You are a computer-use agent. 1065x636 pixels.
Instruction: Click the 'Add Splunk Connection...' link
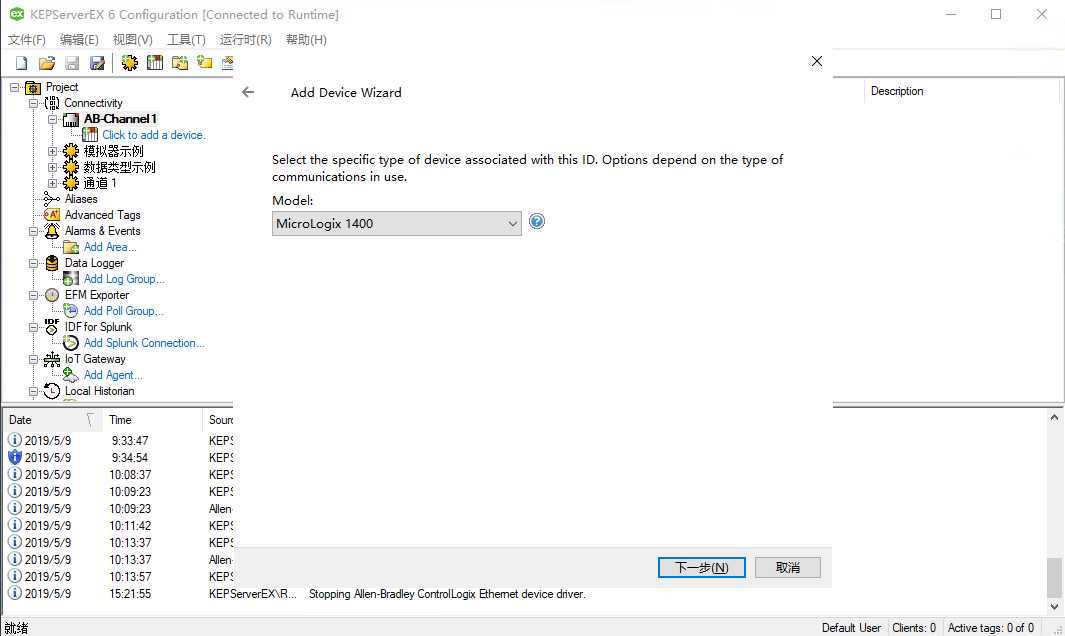pyautogui.click(x=144, y=343)
